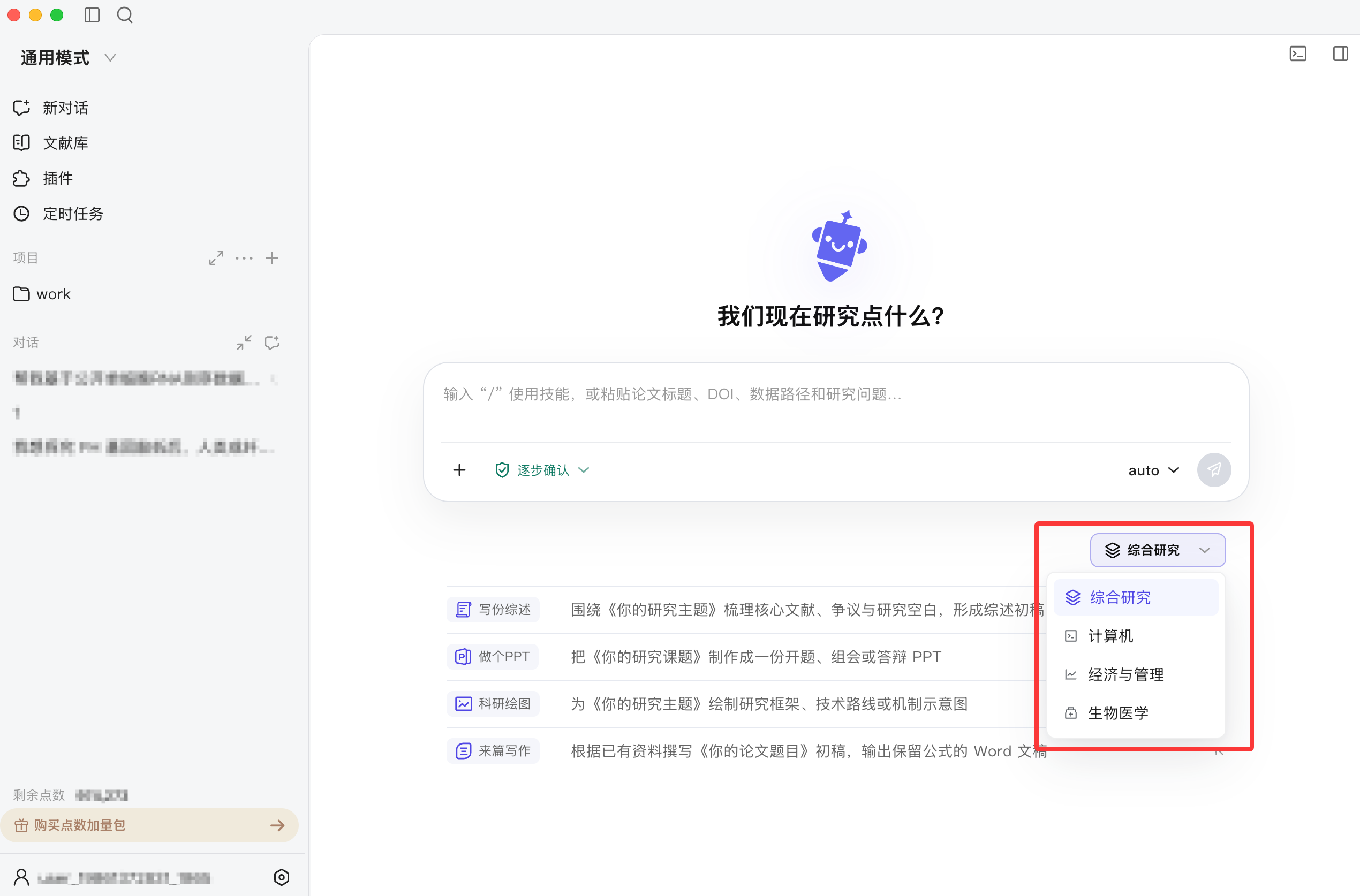The width and height of the screenshot is (1360, 896).
Task: Select 计算机 in the dropdown list
Action: point(1135,636)
